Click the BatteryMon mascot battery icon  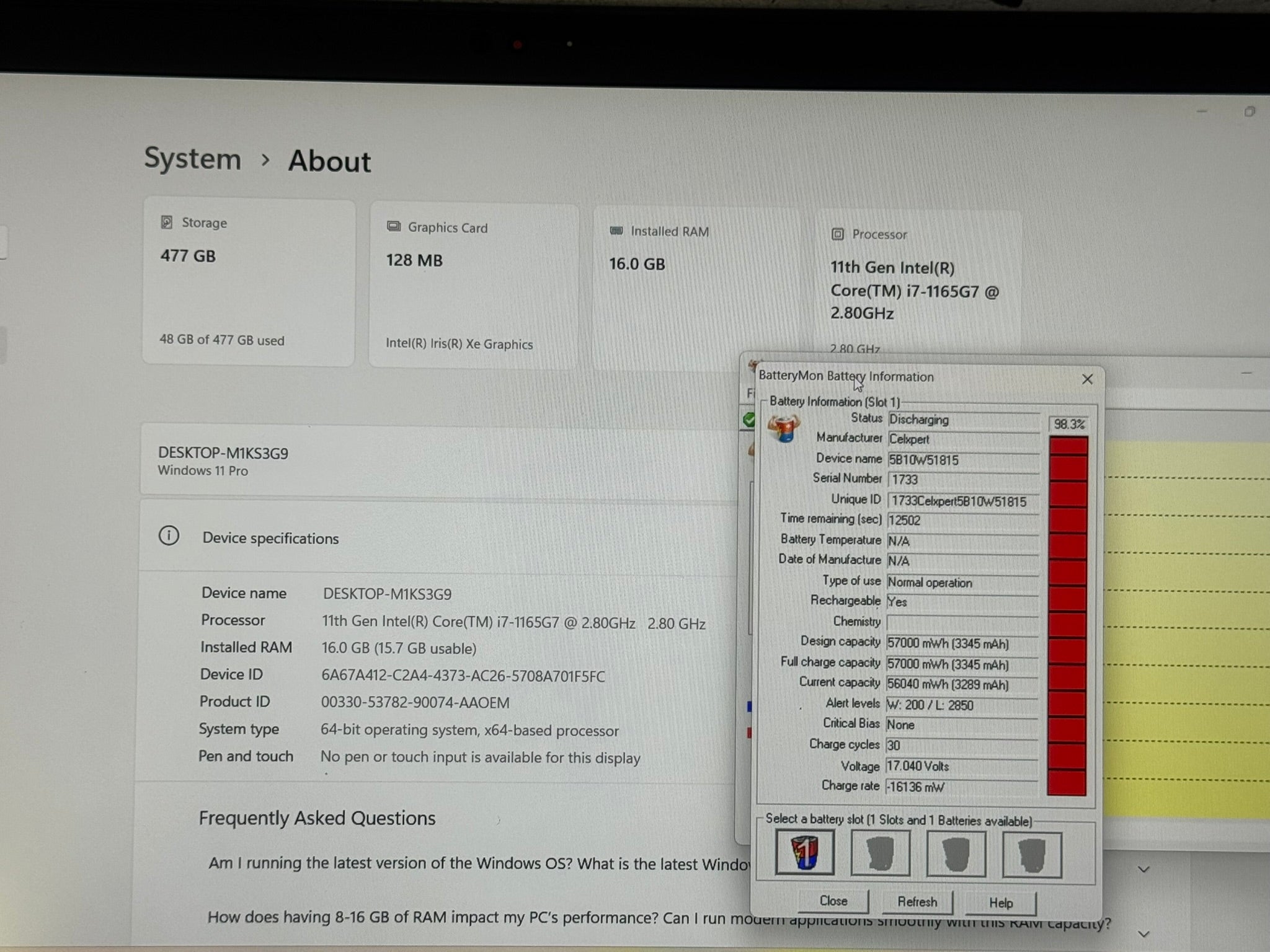coord(784,429)
